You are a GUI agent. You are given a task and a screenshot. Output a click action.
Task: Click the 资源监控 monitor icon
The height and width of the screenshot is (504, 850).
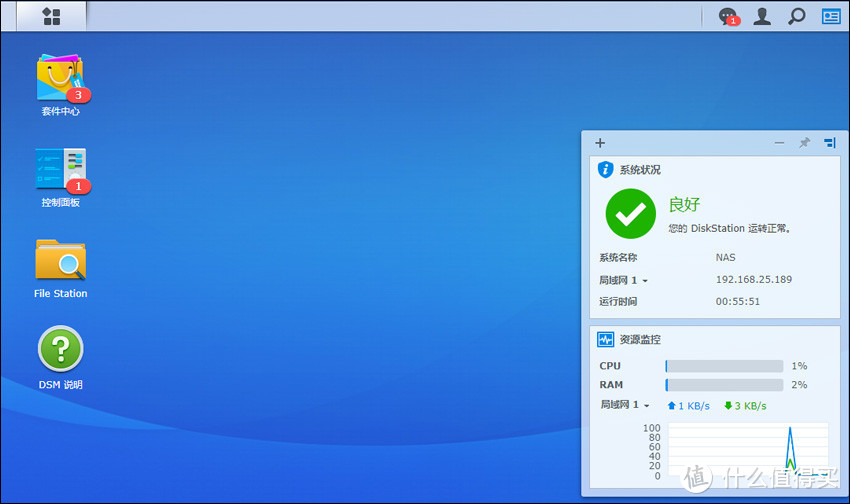click(606, 340)
